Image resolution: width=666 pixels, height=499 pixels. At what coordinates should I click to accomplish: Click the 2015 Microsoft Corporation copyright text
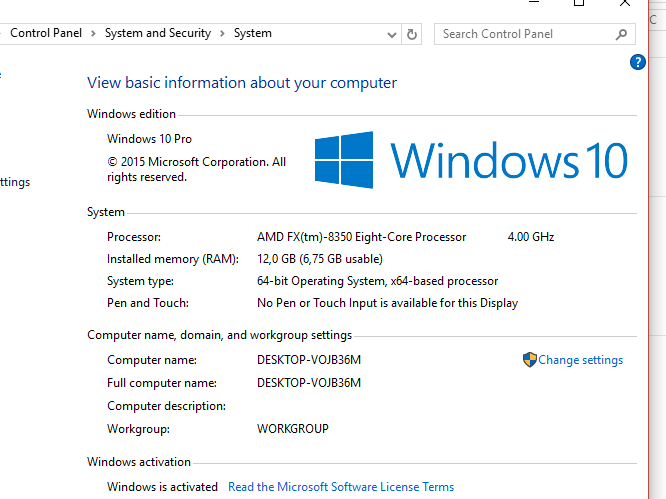tap(196, 169)
